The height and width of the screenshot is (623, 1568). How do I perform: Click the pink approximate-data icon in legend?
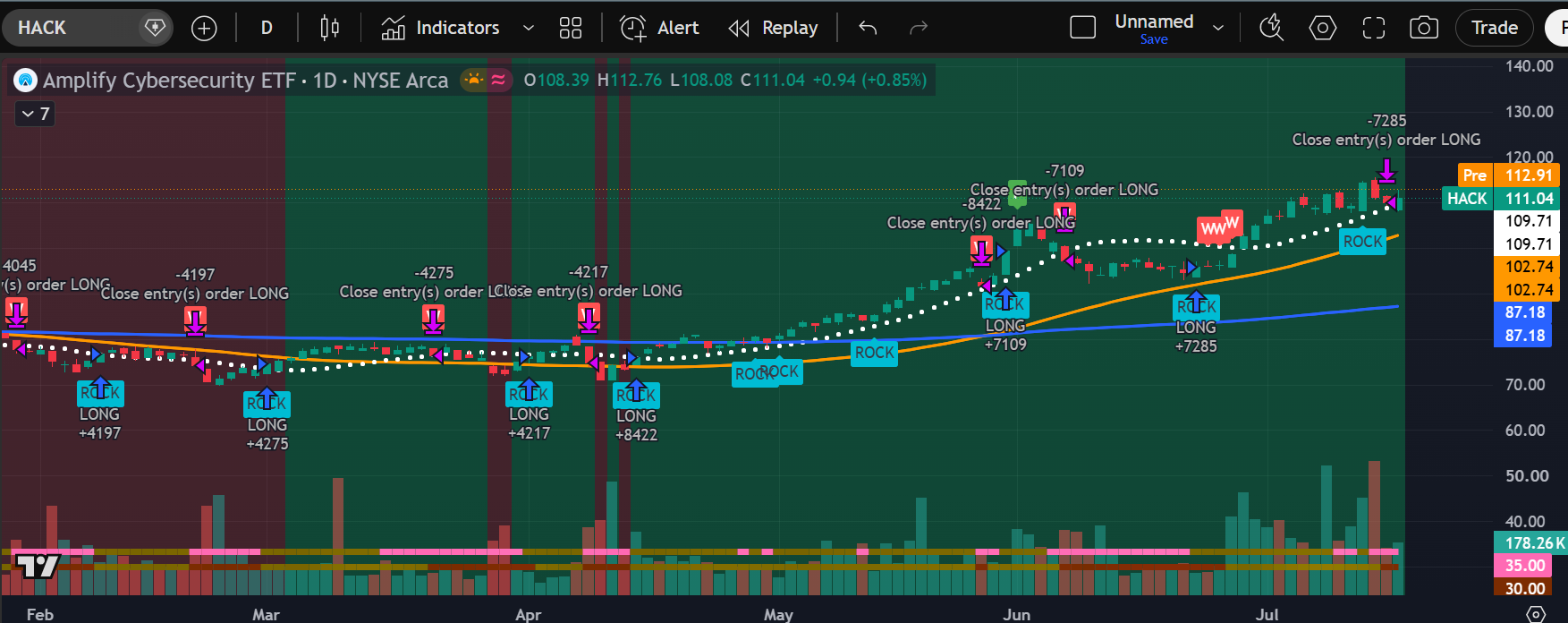tap(498, 80)
